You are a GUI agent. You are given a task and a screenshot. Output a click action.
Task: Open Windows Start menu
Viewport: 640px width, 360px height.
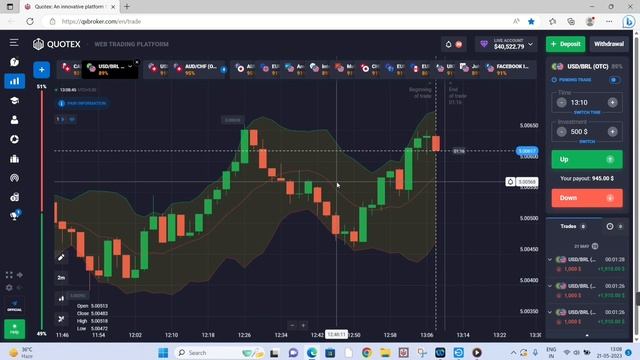[x=163, y=353]
